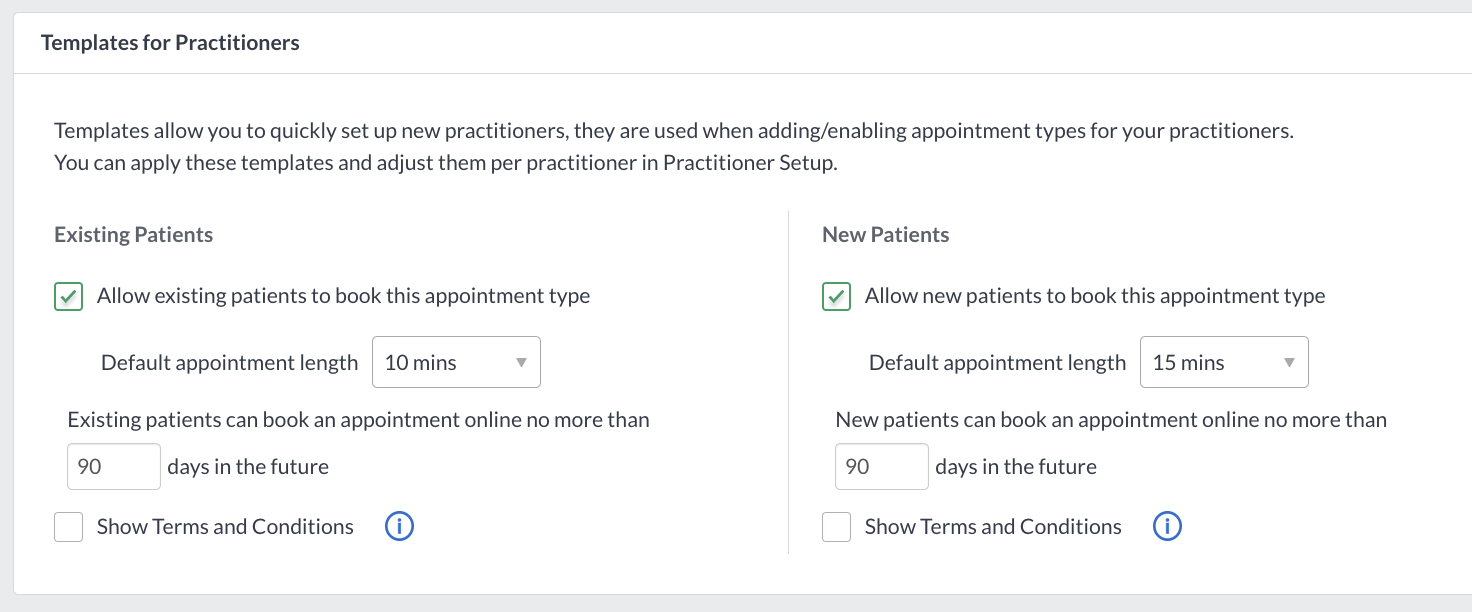The width and height of the screenshot is (1472, 612).
Task: Open info icon beside Existing Patients Terms and Conditions
Action: [x=399, y=526]
